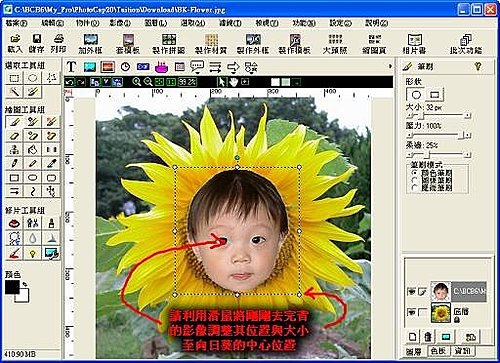Select the hand pan tool in black toolbar

tap(233, 82)
